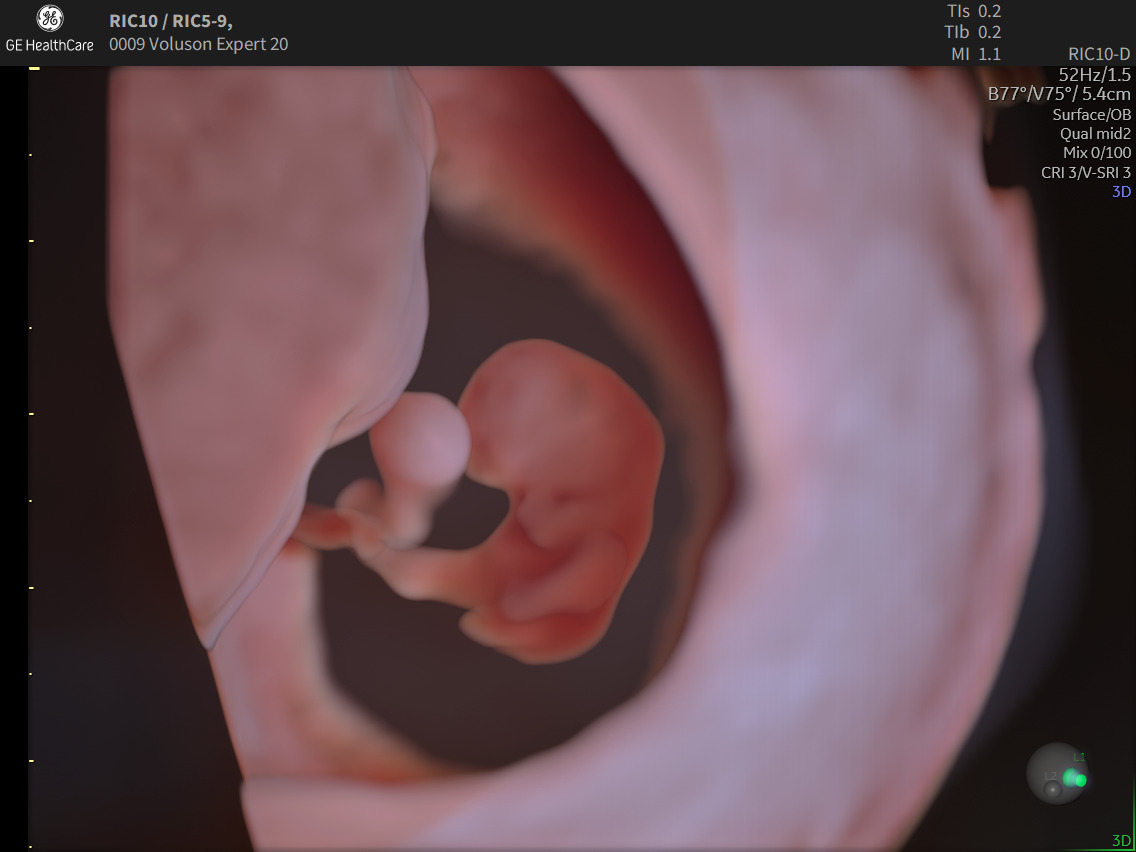
Task: Click the TIb 0.2 thermal index readout
Action: (973, 32)
